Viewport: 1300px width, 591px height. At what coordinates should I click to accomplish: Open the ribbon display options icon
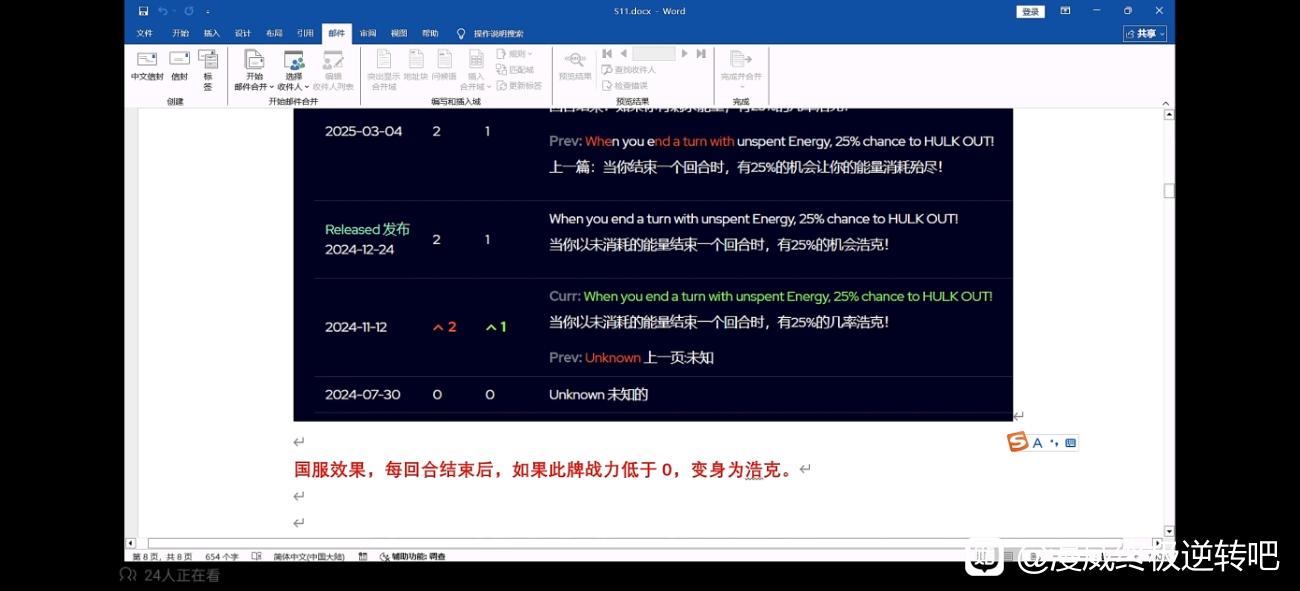pyautogui.click(x=1066, y=11)
